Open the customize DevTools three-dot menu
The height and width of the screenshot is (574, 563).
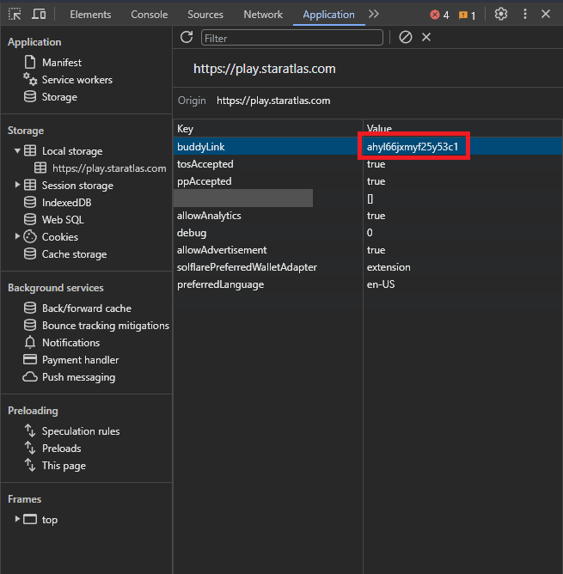525,14
